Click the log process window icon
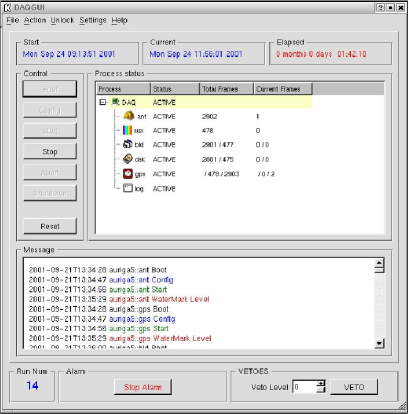This screenshot has height=414, width=409. point(128,188)
